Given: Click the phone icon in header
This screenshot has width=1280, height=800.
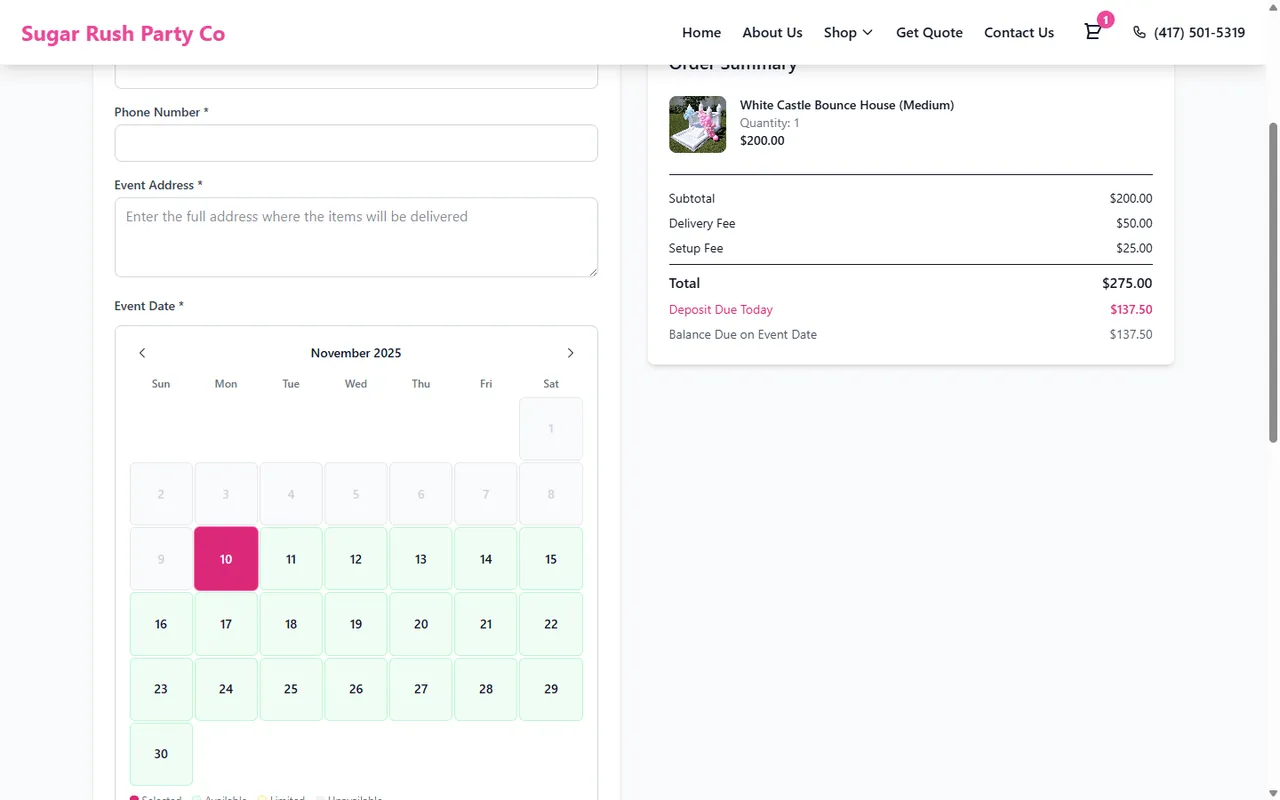Looking at the screenshot, I should pos(1139,32).
